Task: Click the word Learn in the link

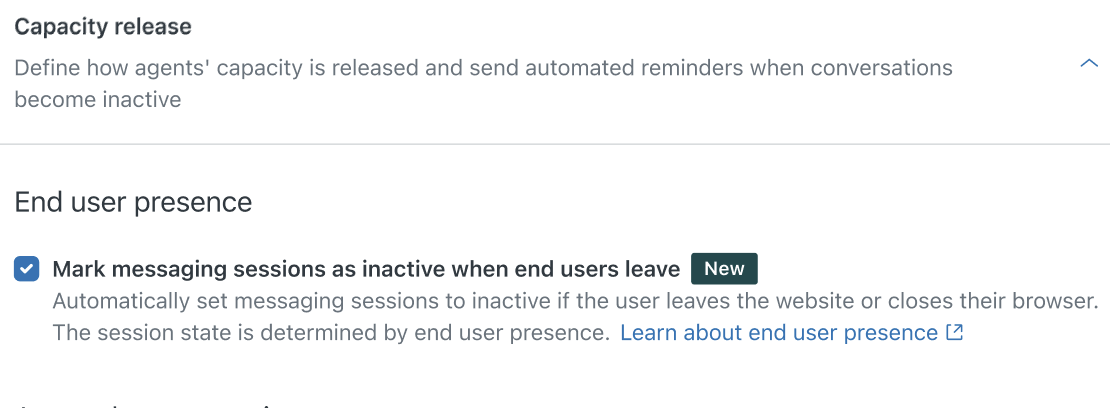Action: click(x=647, y=333)
